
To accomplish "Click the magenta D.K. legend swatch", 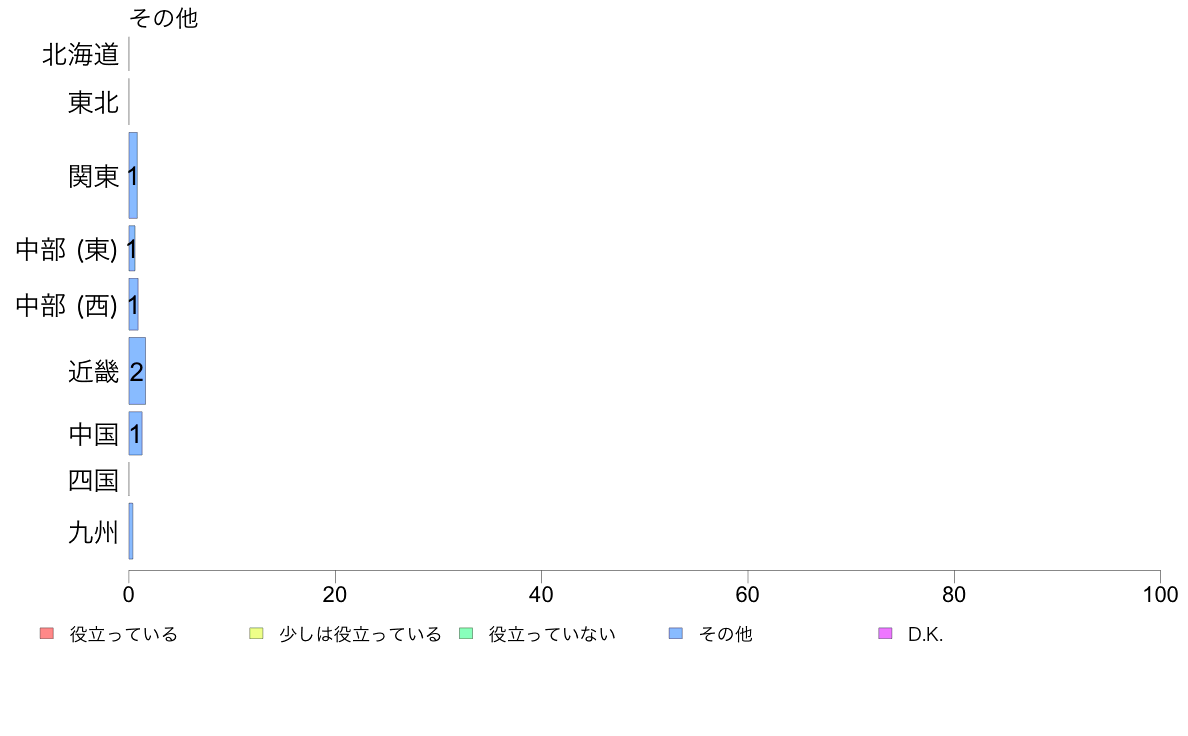I will (885, 634).
